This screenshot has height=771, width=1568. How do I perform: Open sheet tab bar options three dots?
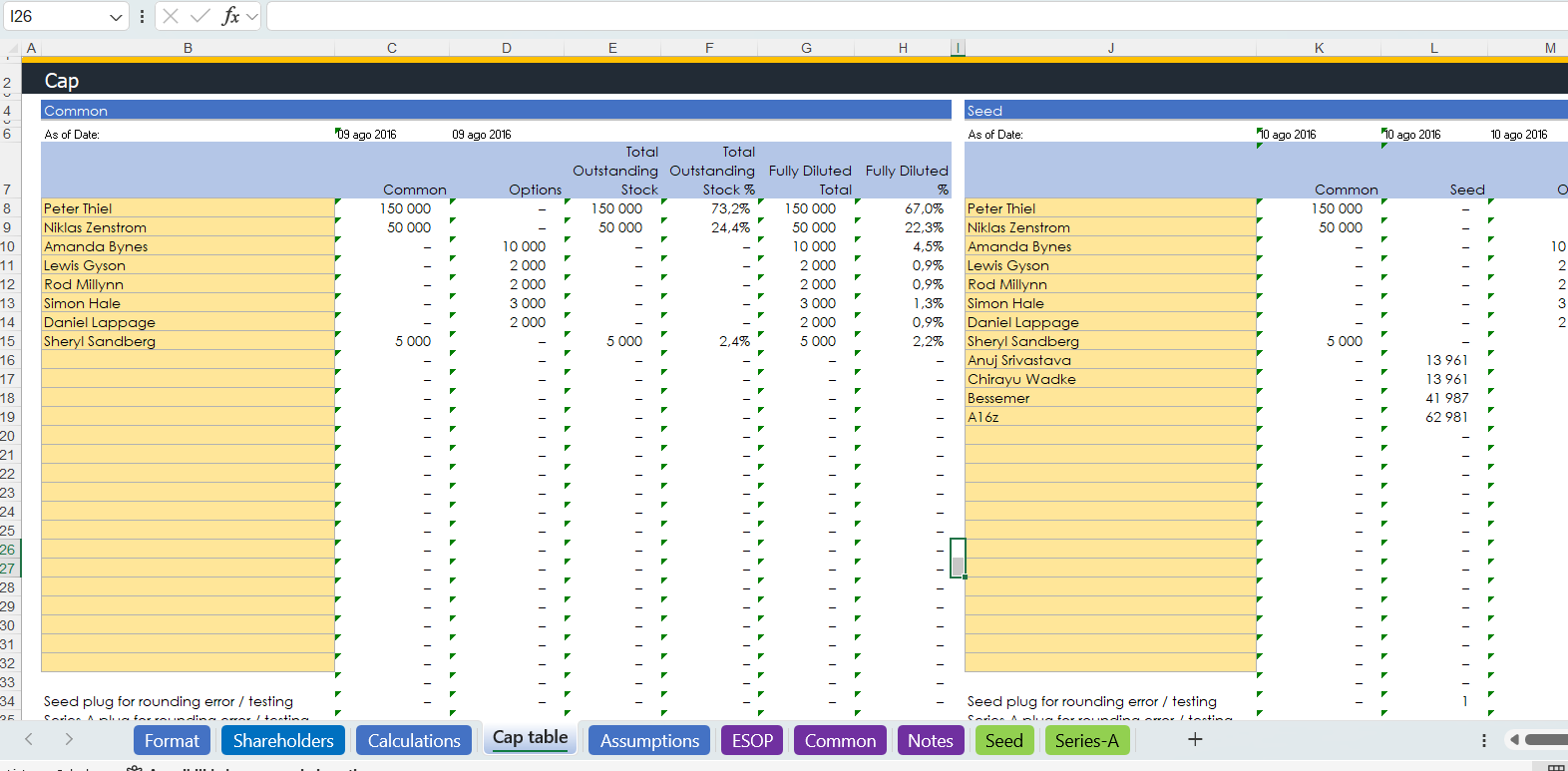(x=1484, y=740)
